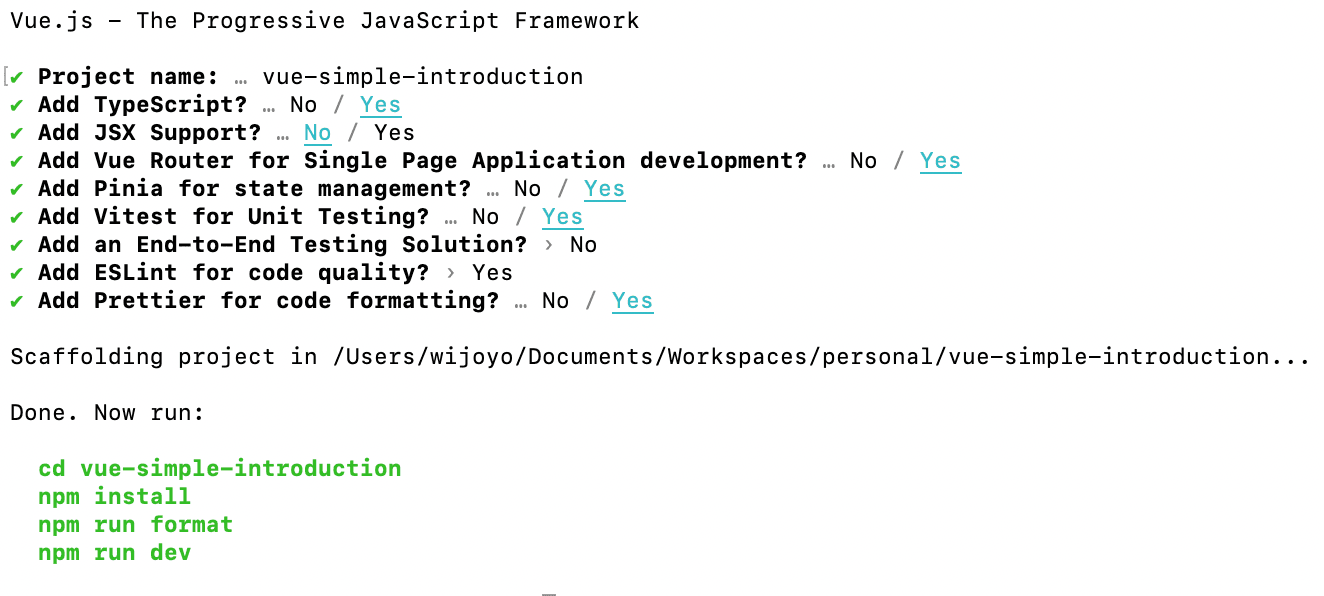This screenshot has width=1324, height=596.
Task: Click the /Users/wijoyo/Documents/Workspaces scaffolding path
Action: point(821,357)
